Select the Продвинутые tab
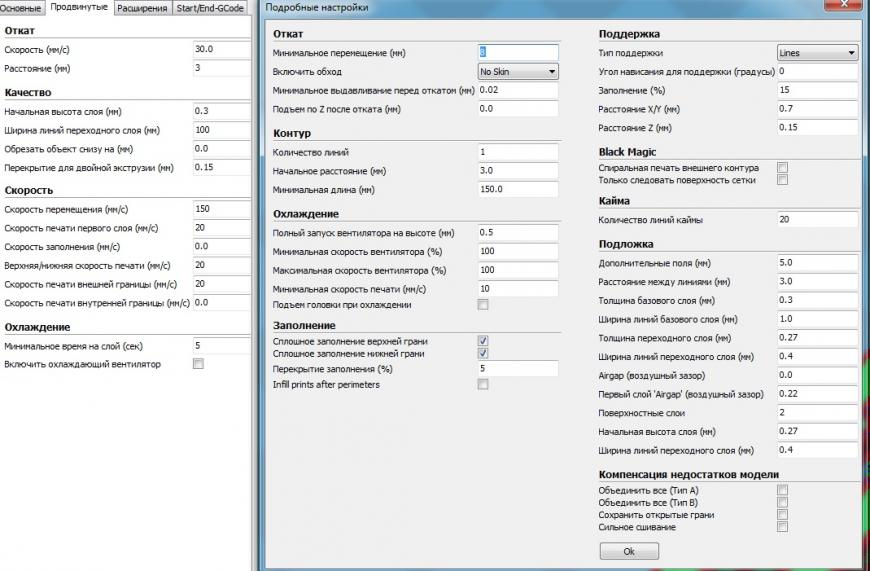Image resolution: width=870 pixels, height=571 pixels. [79, 7]
